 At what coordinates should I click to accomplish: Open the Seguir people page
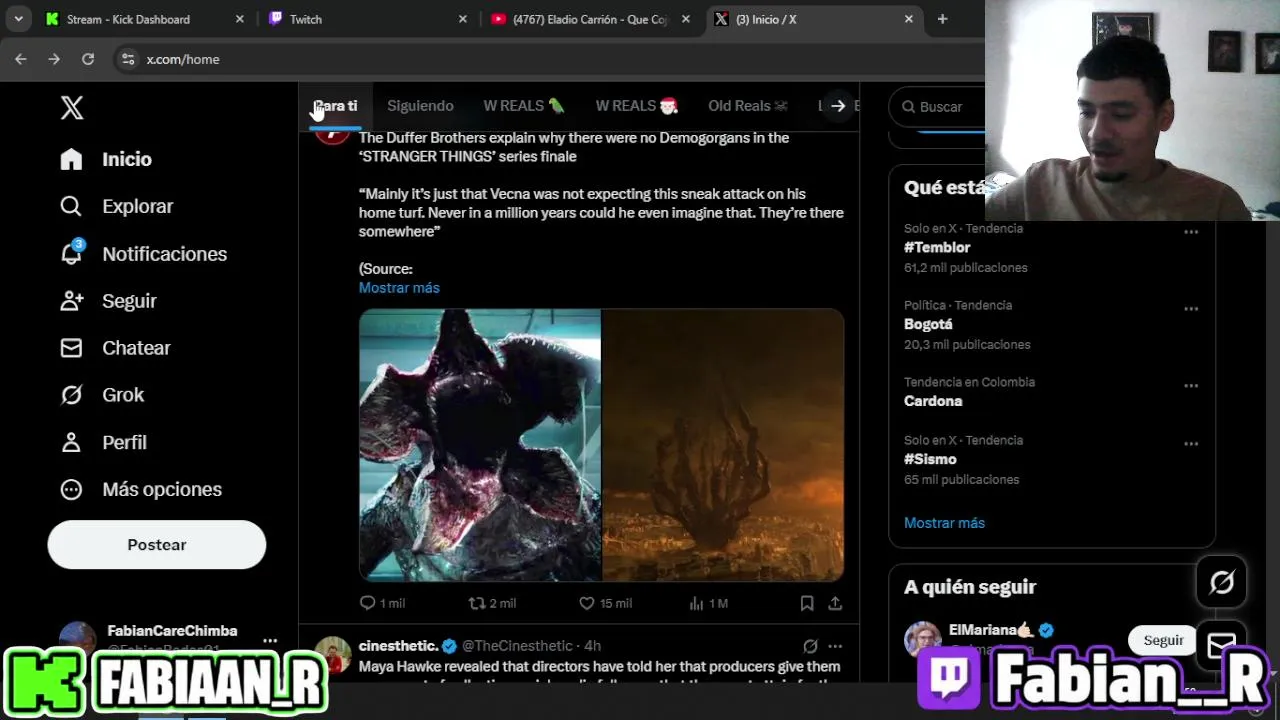click(108, 301)
